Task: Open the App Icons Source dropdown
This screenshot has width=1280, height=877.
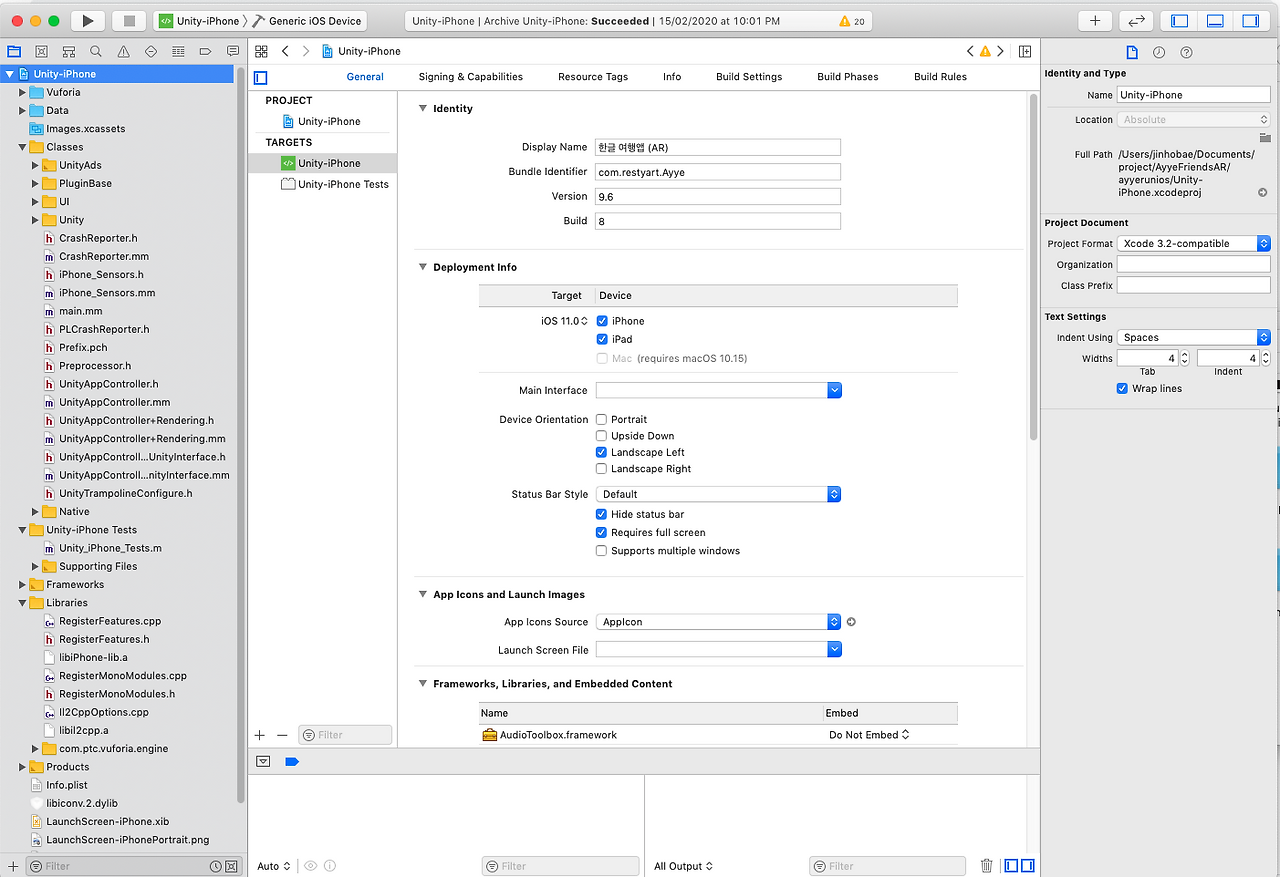Action: pyautogui.click(x=718, y=622)
